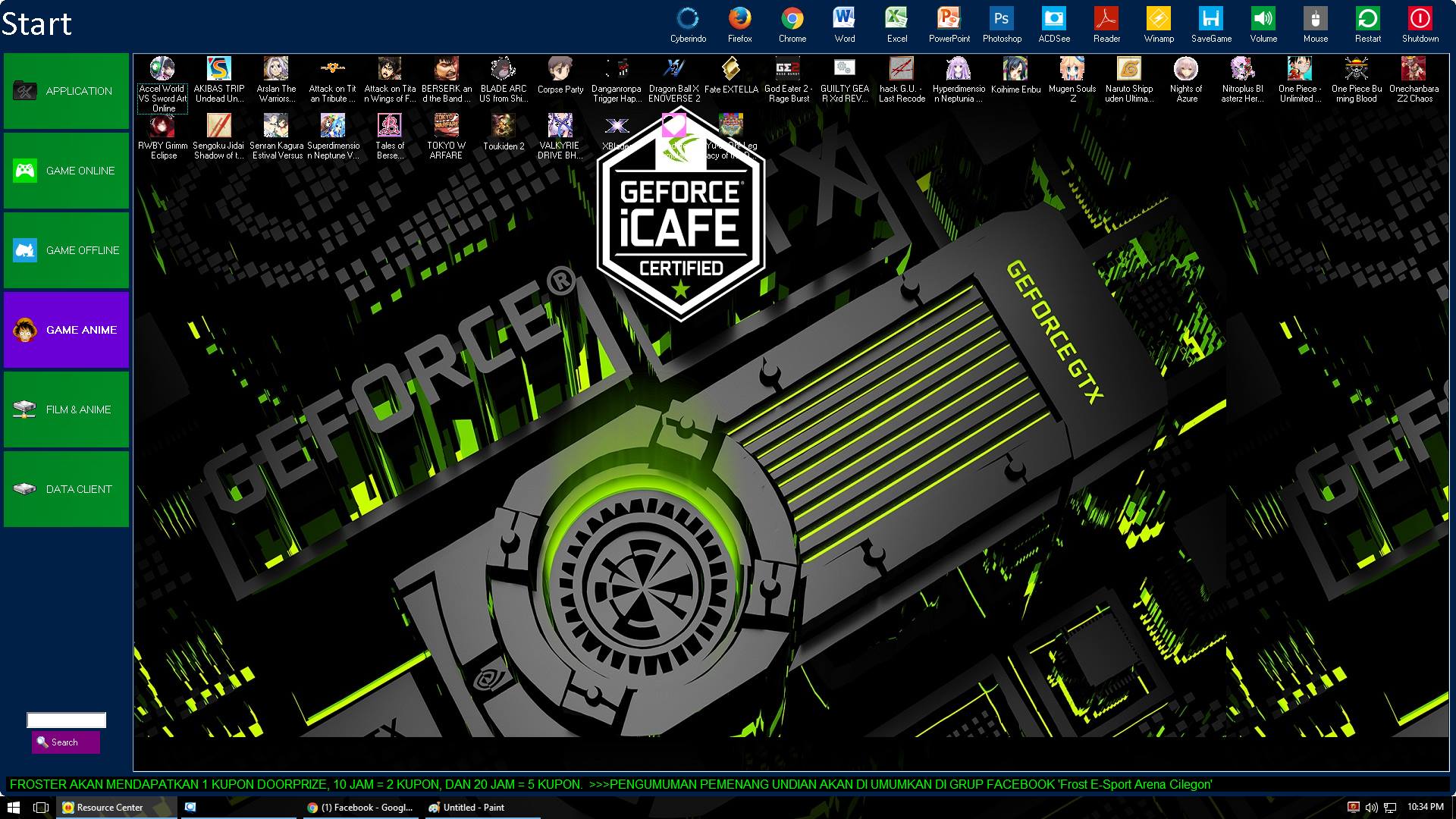Start Photoshop from the top bar
The width and height of the screenshot is (1456, 819).
point(1002,24)
